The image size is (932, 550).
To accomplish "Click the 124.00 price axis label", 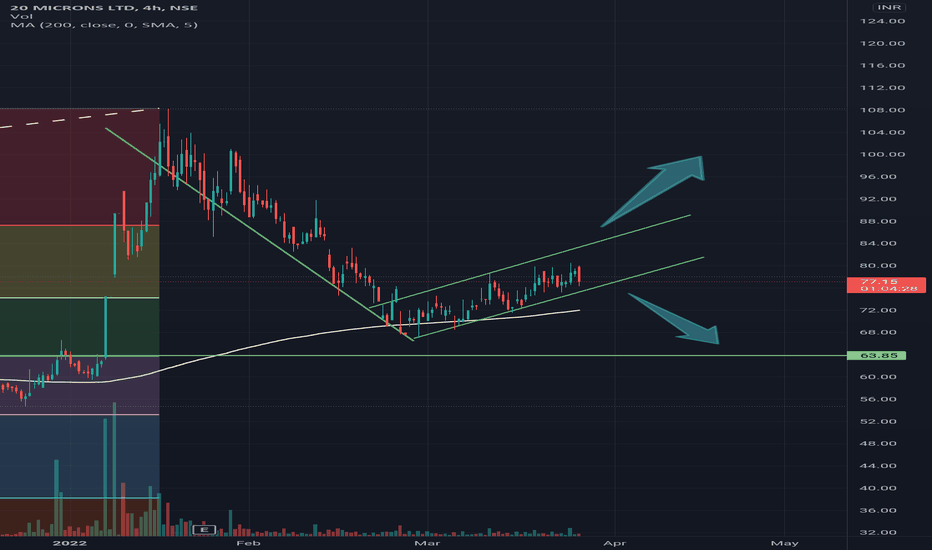I will 882,21.
